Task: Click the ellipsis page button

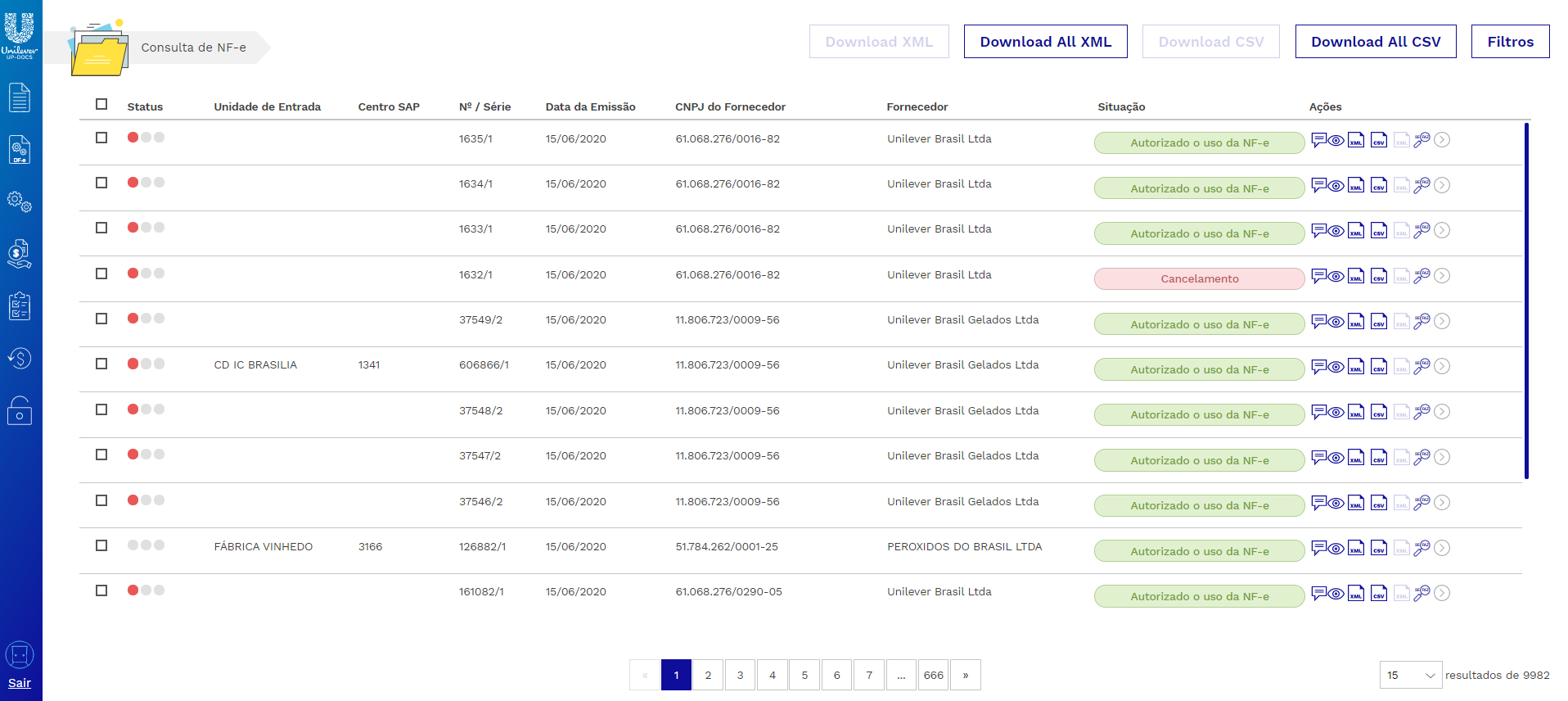Action: click(x=901, y=675)
